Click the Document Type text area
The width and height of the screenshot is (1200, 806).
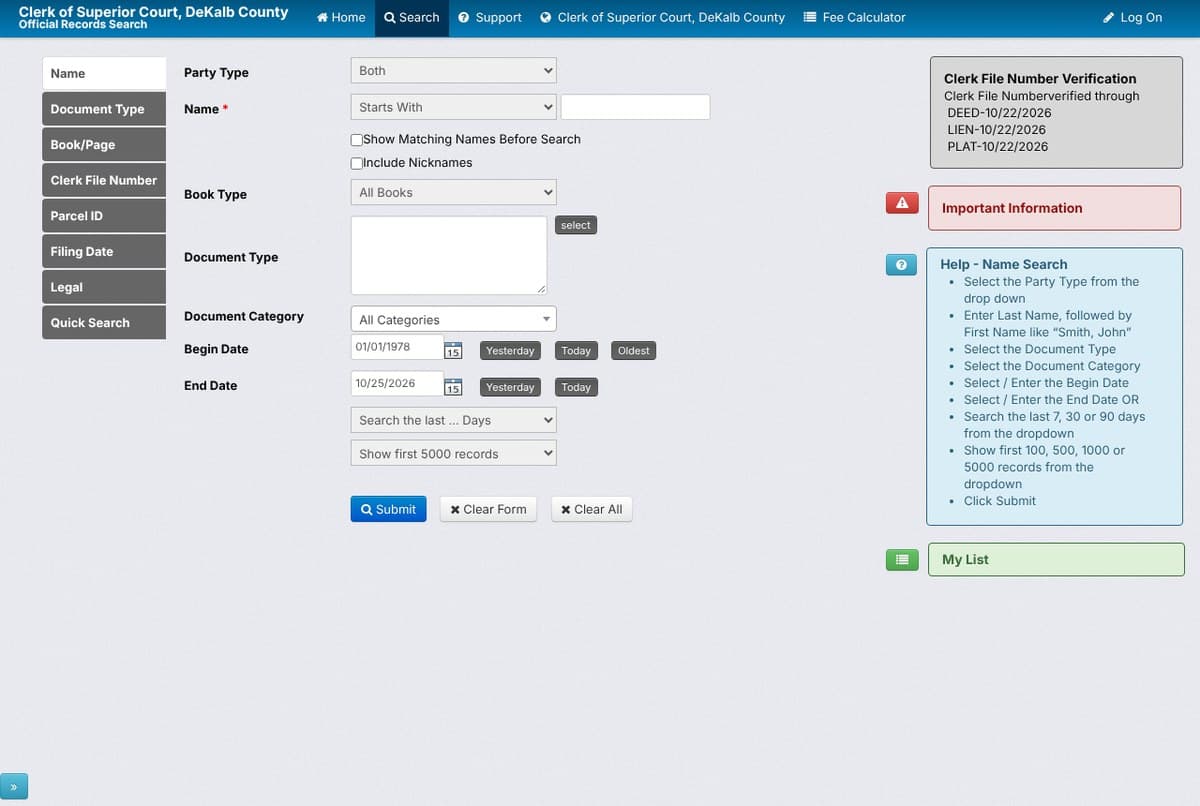pos(449,255)
